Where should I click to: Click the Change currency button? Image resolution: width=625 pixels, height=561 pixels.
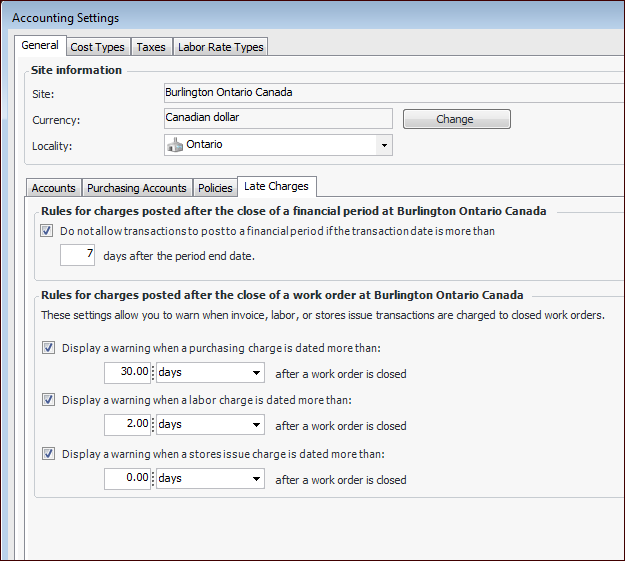click(x=456, y=119)
